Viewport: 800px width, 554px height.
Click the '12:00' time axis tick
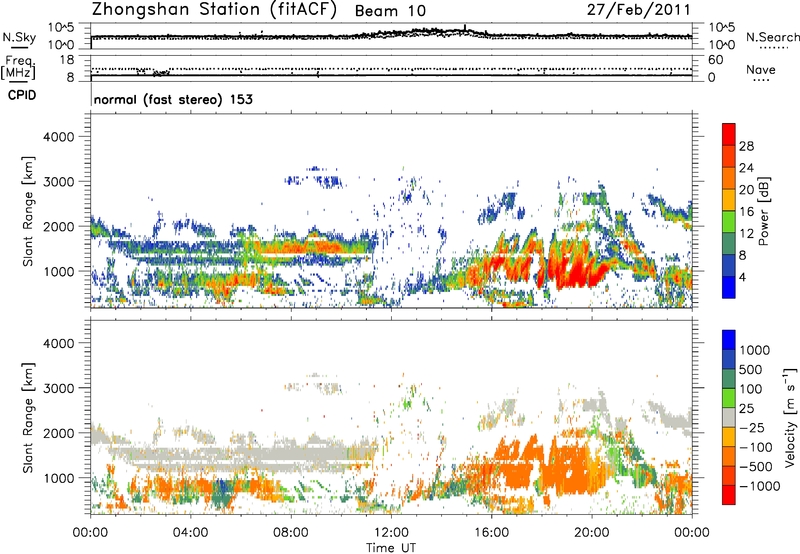click(391, 533)
